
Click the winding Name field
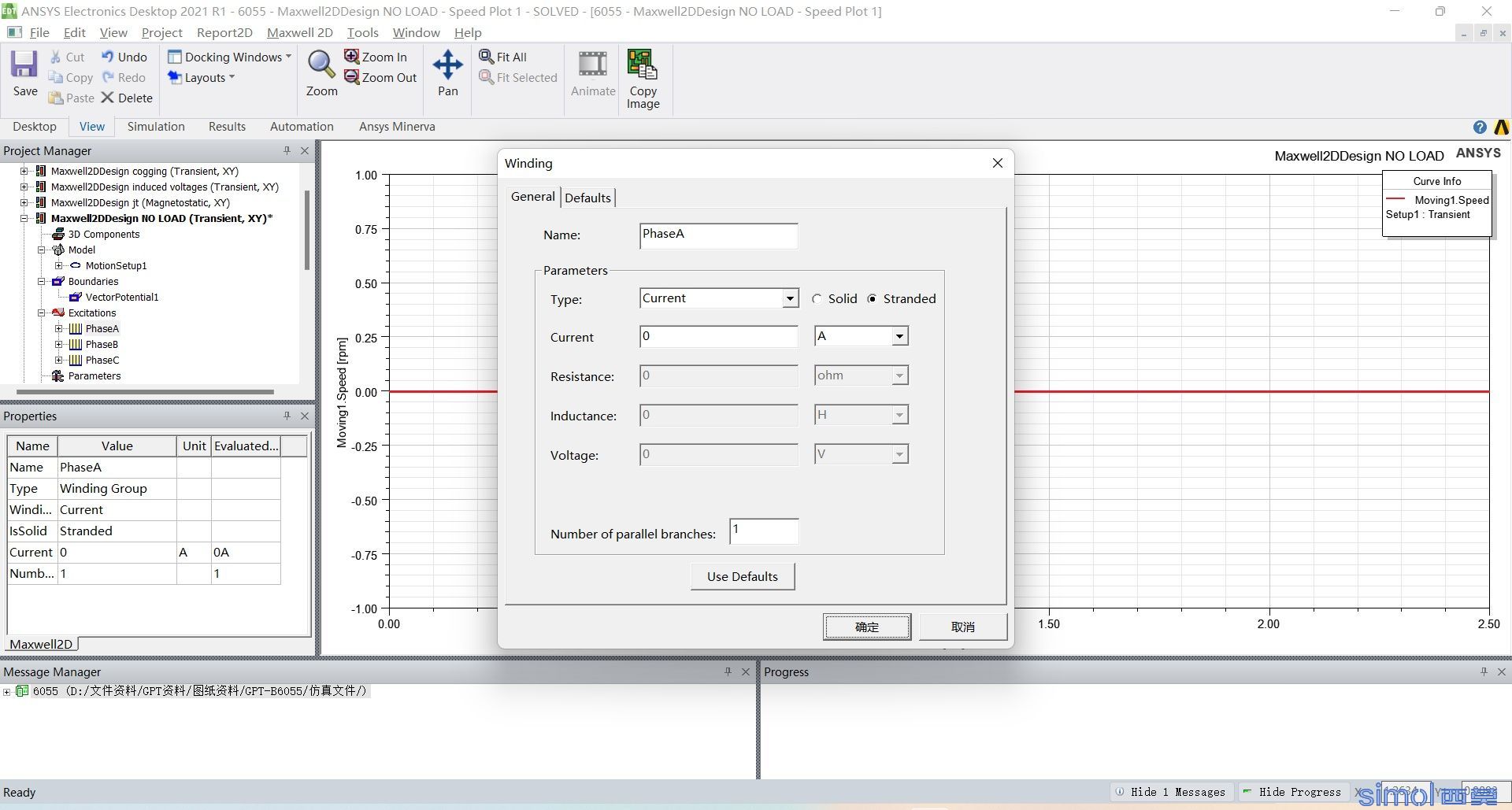coord(718,235)
